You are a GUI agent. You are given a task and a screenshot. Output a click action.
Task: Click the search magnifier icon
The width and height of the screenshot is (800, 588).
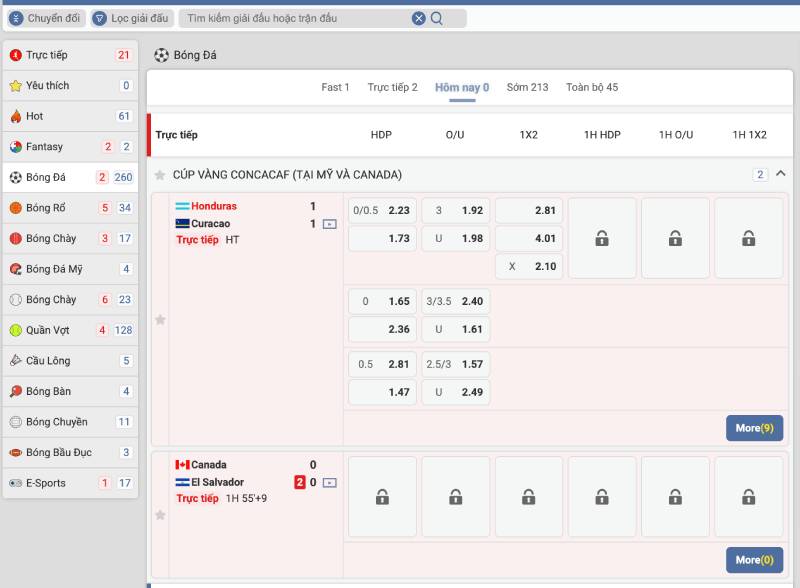click(437, 18)
